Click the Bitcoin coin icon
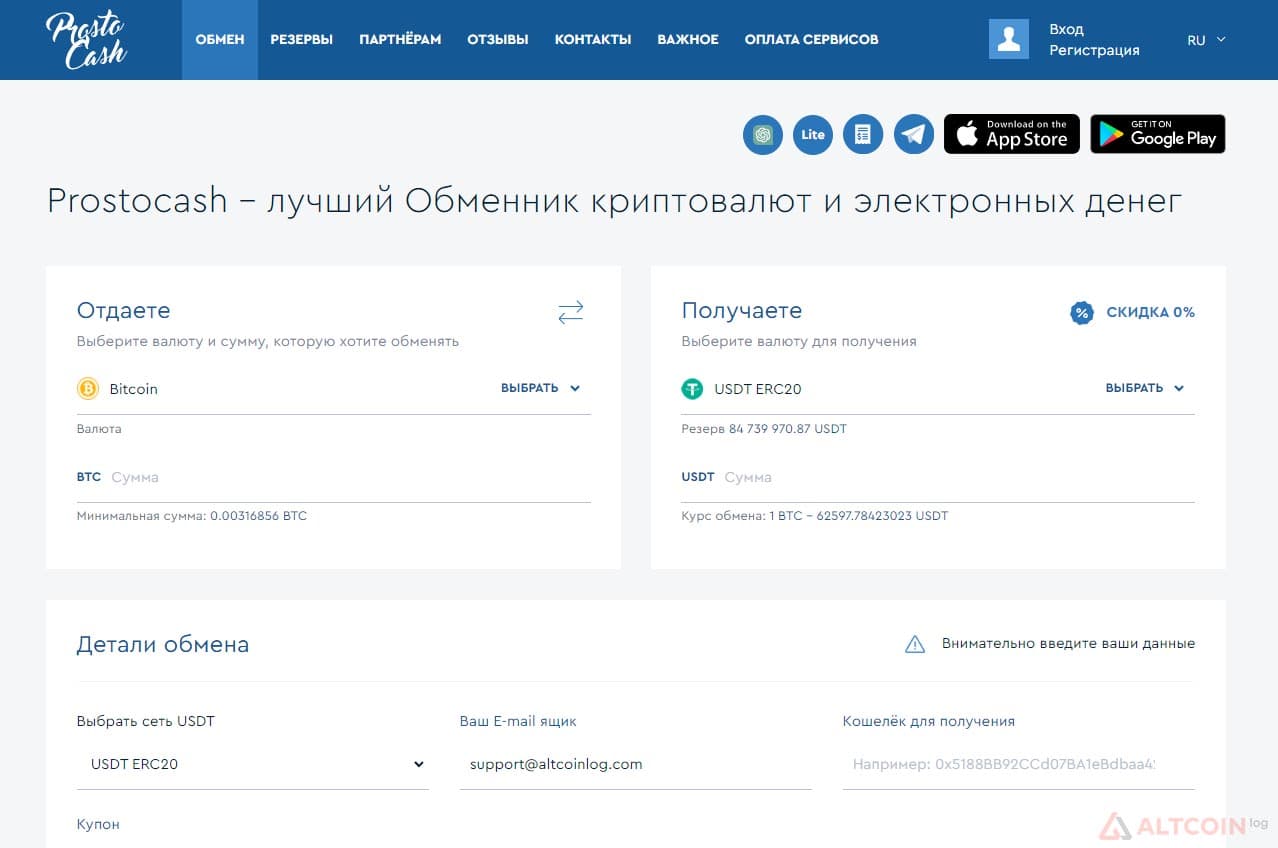This screenshot has width=1278, height=848. pyautogui.click(x=88, y=388)
